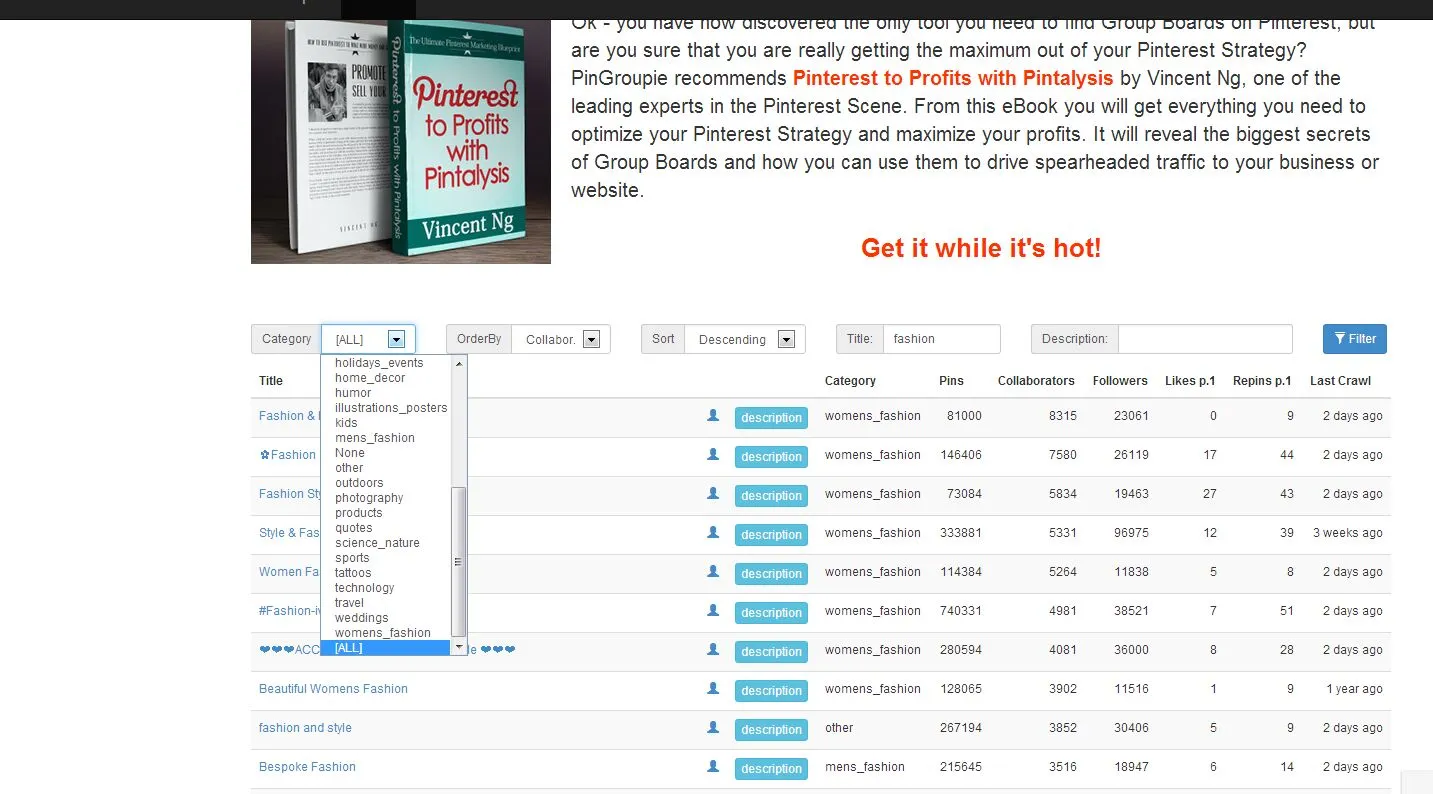This screenshot has width=1433, height=794.
Task: Click the scroll-up arrow of the category list
Action: point(459,364)
